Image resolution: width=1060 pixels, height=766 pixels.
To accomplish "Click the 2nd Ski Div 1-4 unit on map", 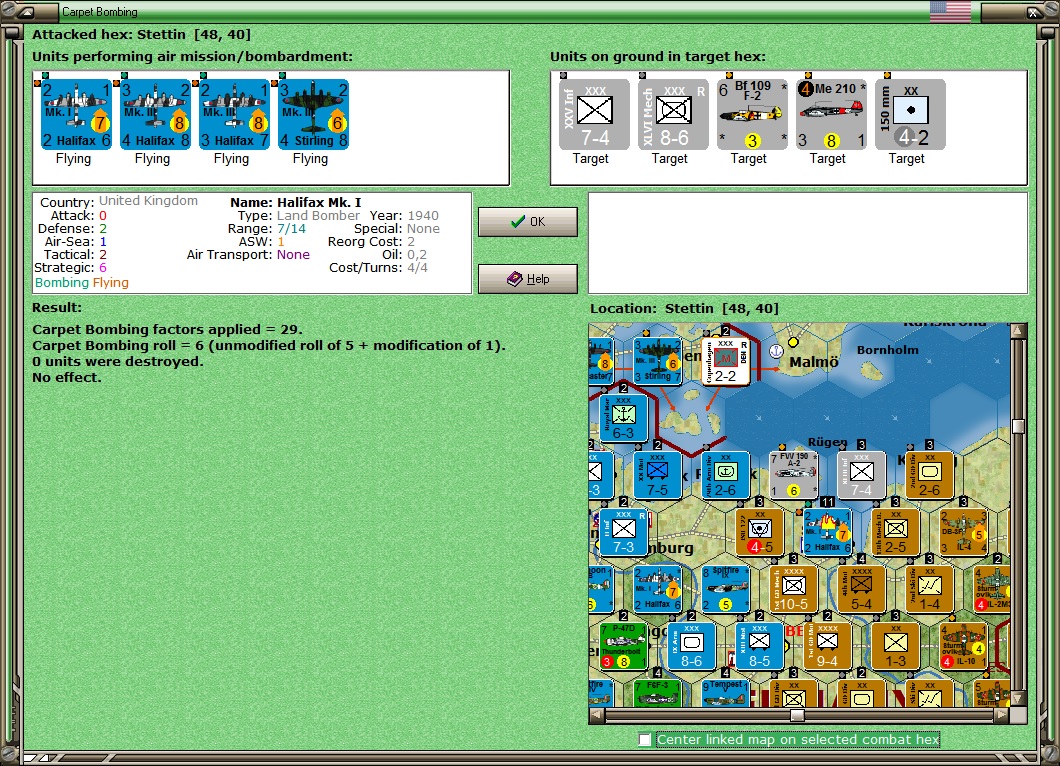I will point(930,588).
